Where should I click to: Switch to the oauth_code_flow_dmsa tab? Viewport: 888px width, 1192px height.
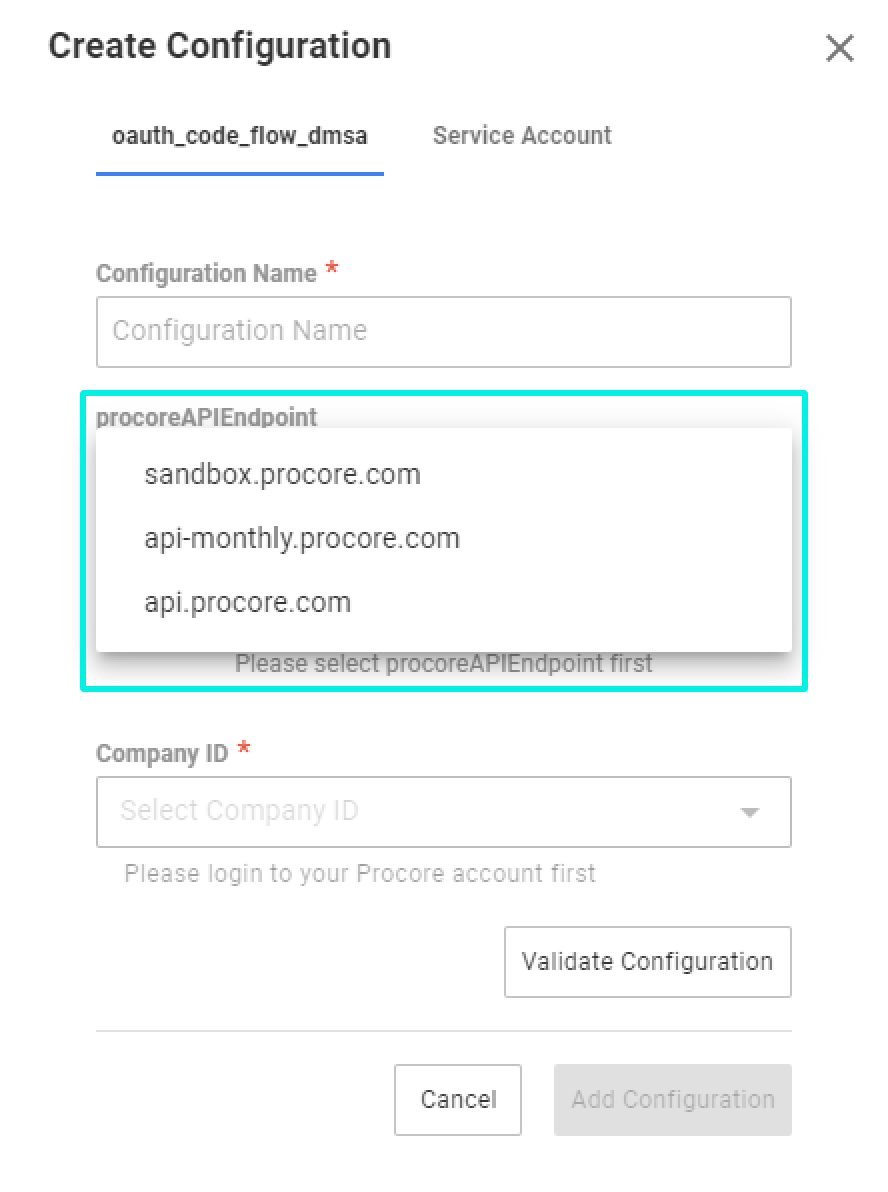(x=240, y=136)
